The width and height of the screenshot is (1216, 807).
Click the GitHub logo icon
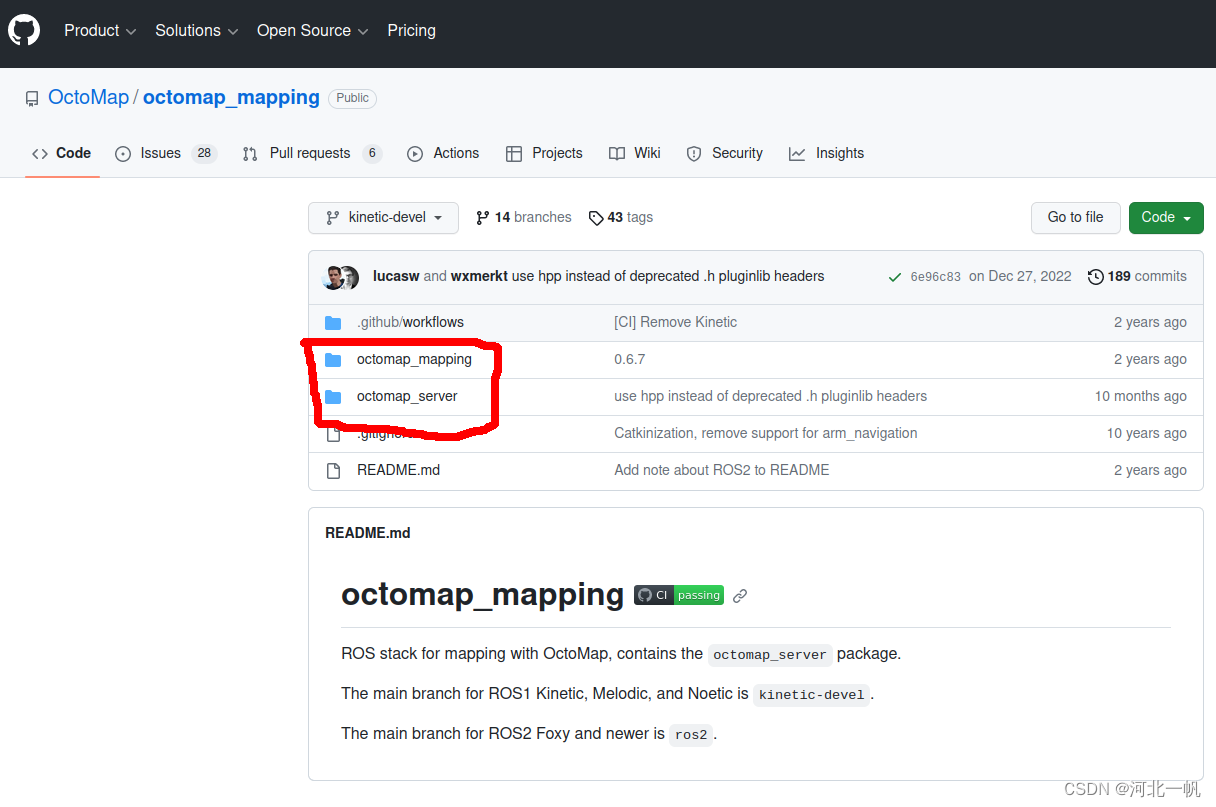pos(24,31)
